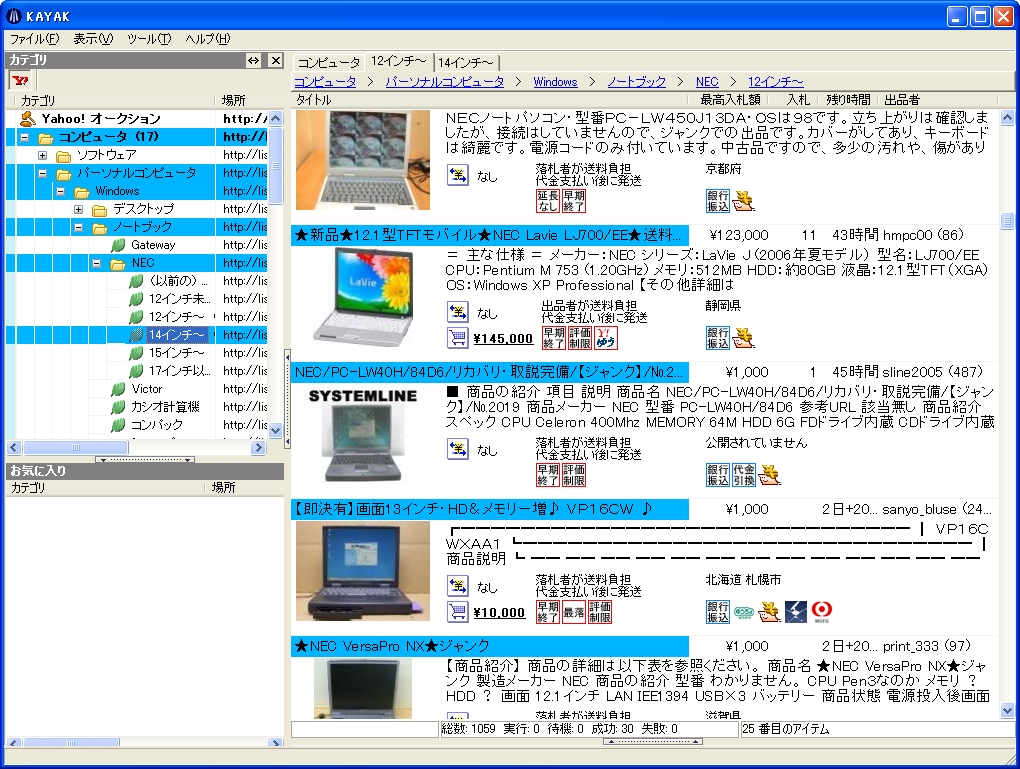The height and width of the screenshot is (769, 1020).
Task: Click the blue bank logo icon next to MUFG
Action: click(796, 612)
